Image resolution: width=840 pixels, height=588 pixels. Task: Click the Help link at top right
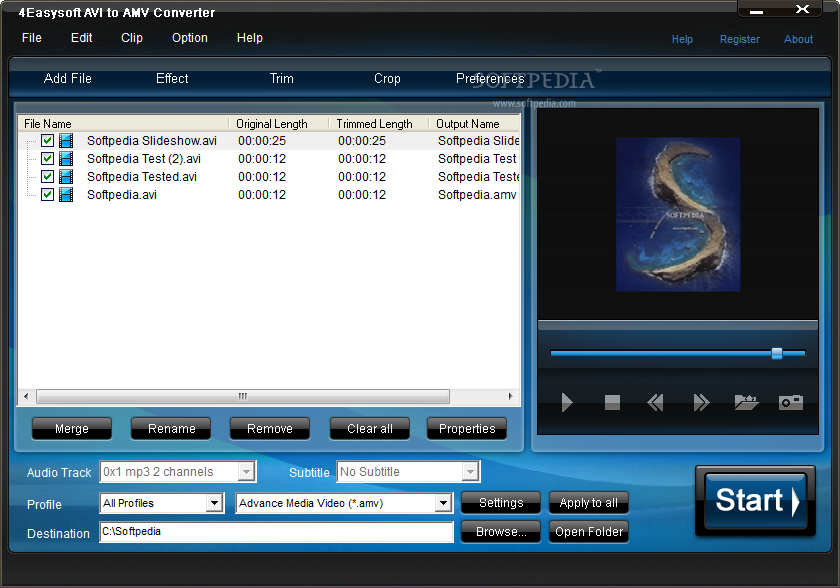[682, 39]
